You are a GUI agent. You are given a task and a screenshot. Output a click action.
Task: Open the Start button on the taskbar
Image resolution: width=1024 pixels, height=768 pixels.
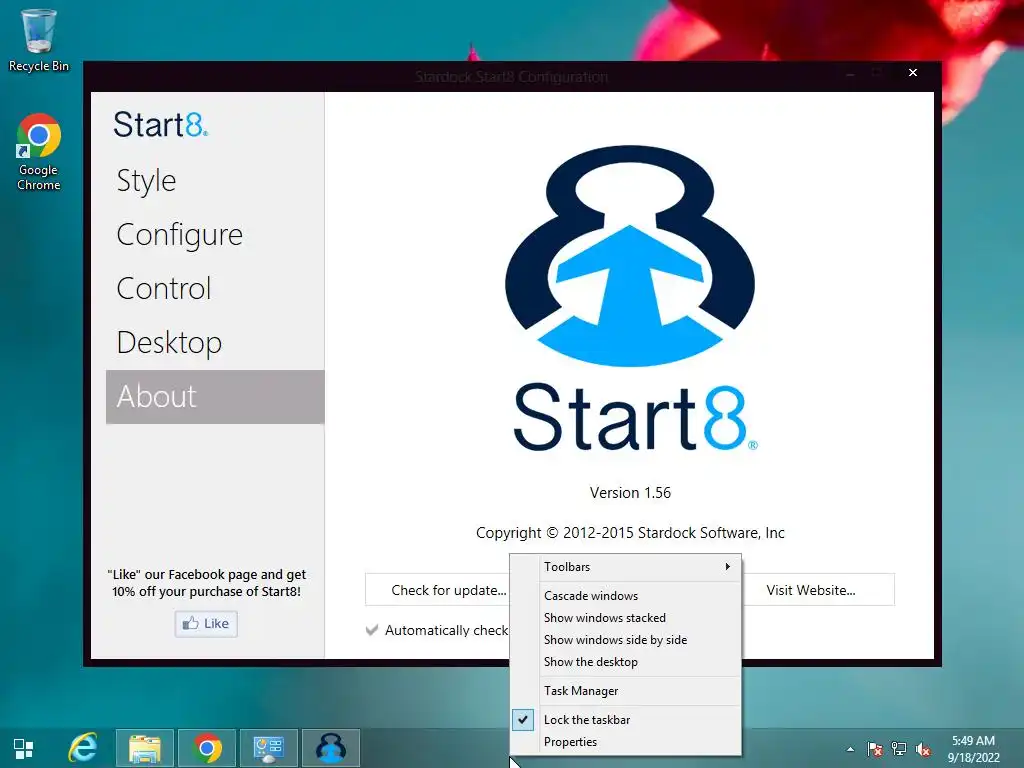point(24,748)
